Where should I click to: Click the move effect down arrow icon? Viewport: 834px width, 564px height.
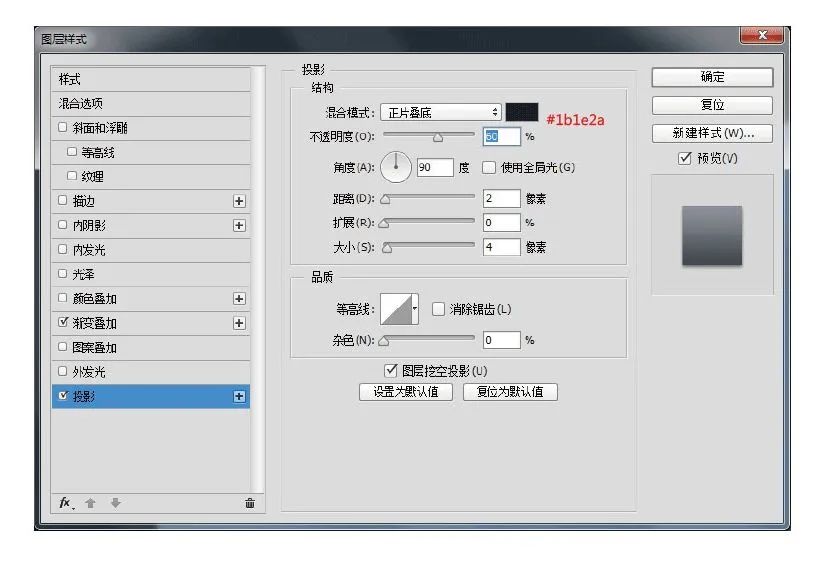(x=115, y=503)
